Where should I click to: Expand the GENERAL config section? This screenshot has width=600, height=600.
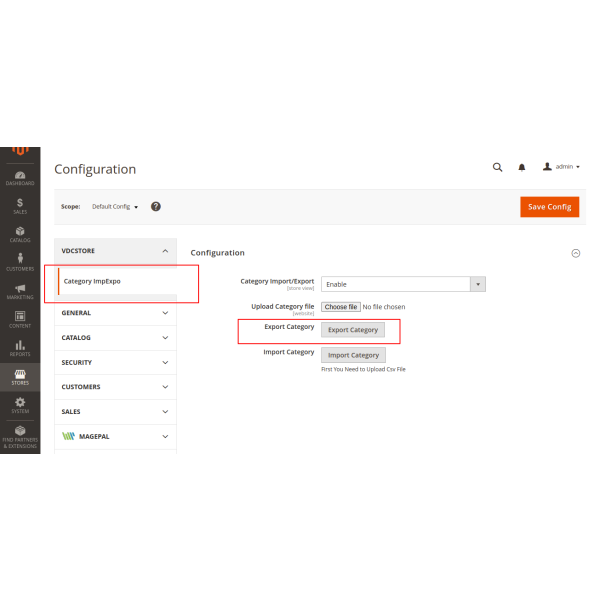pyautogui.click(x=115, y=313)
